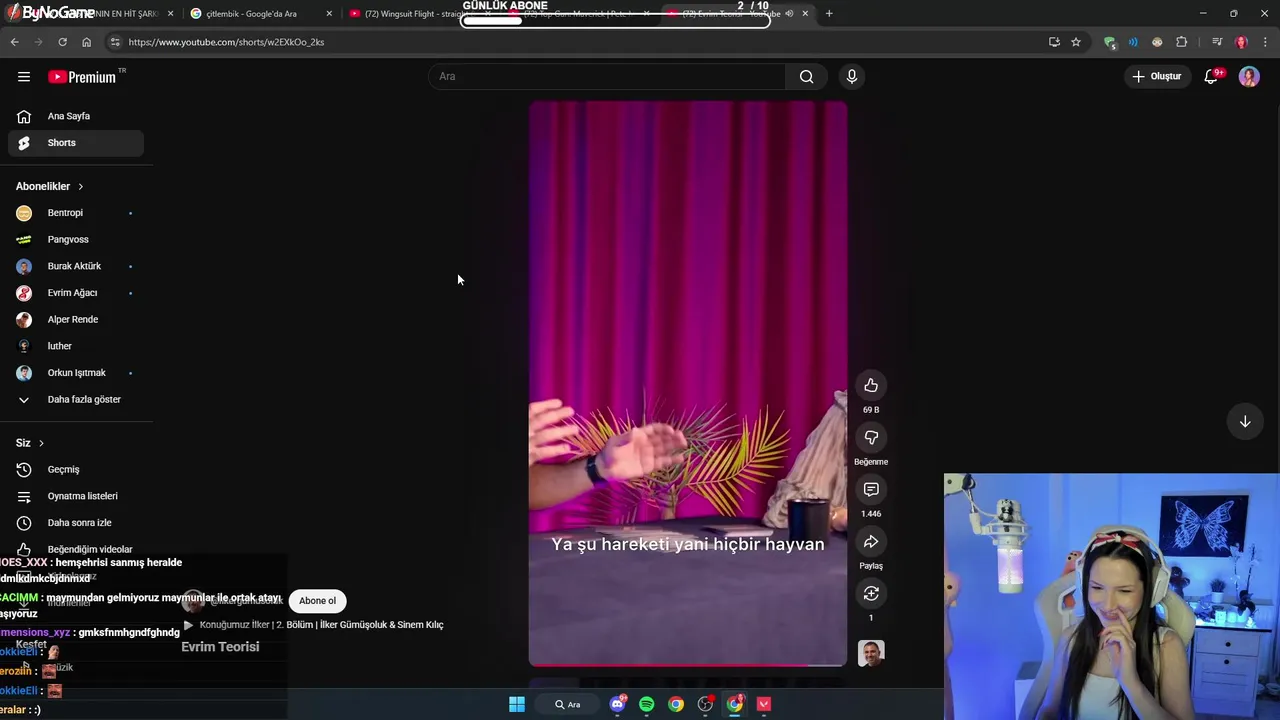The image size is (1280, 720).
Task: Open the channel avatar beside the Short
Action: click(x=871, y=653)
